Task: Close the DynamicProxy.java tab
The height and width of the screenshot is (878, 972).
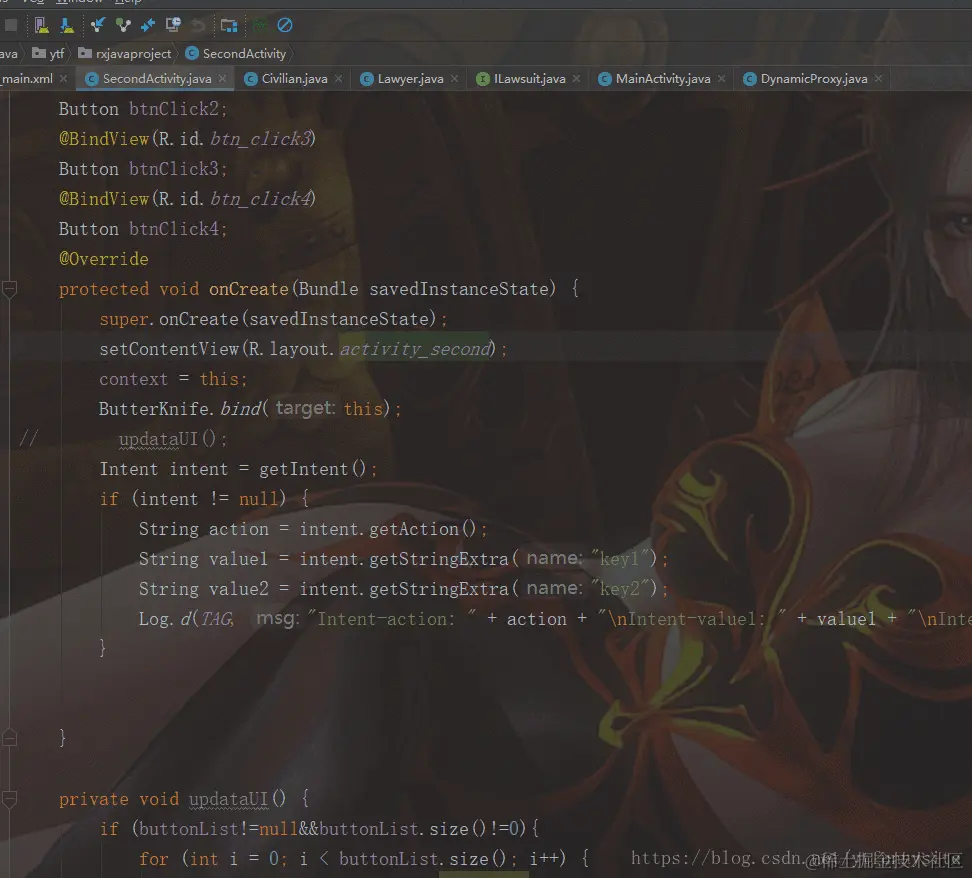Action: [878, 79]
